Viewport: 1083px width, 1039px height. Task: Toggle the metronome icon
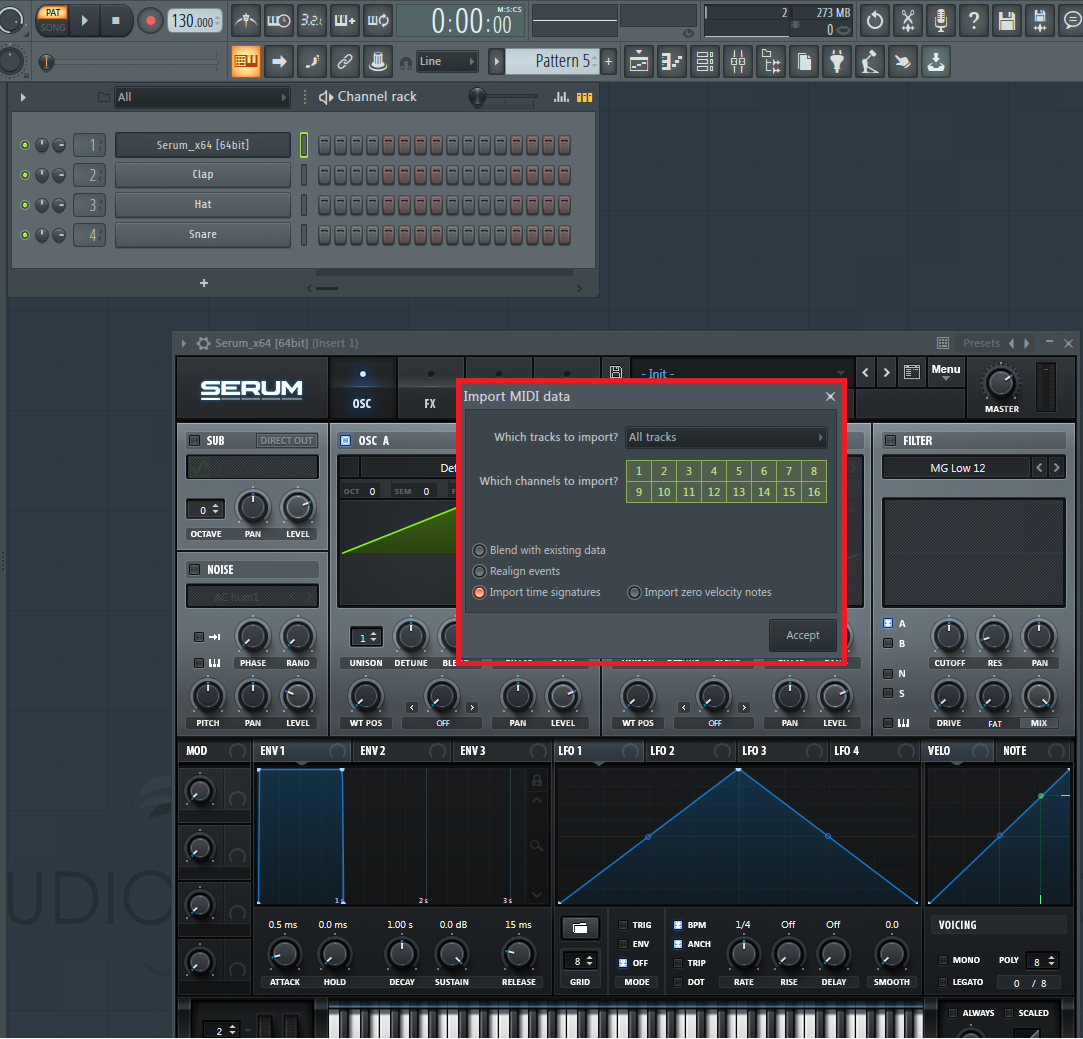[x=246, y=21]
